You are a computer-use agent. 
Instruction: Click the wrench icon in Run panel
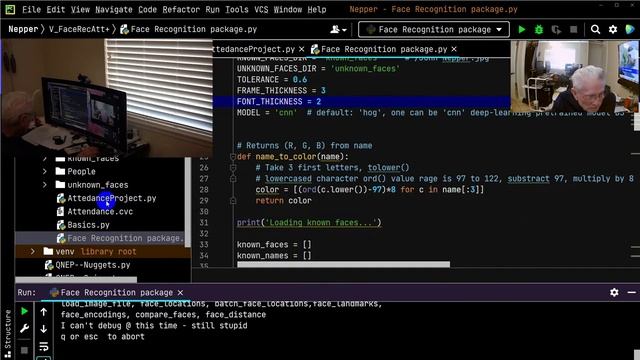click(24, 329)
